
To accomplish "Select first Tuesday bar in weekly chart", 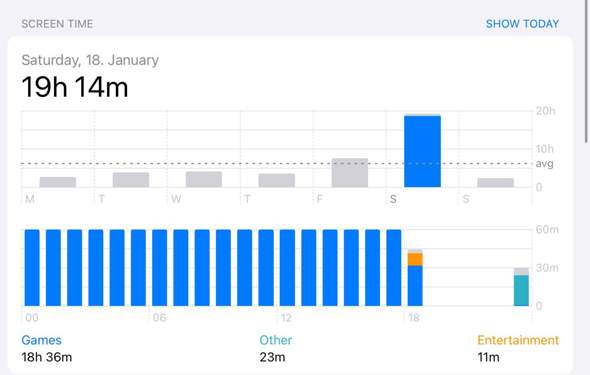I will pos(131,180).
